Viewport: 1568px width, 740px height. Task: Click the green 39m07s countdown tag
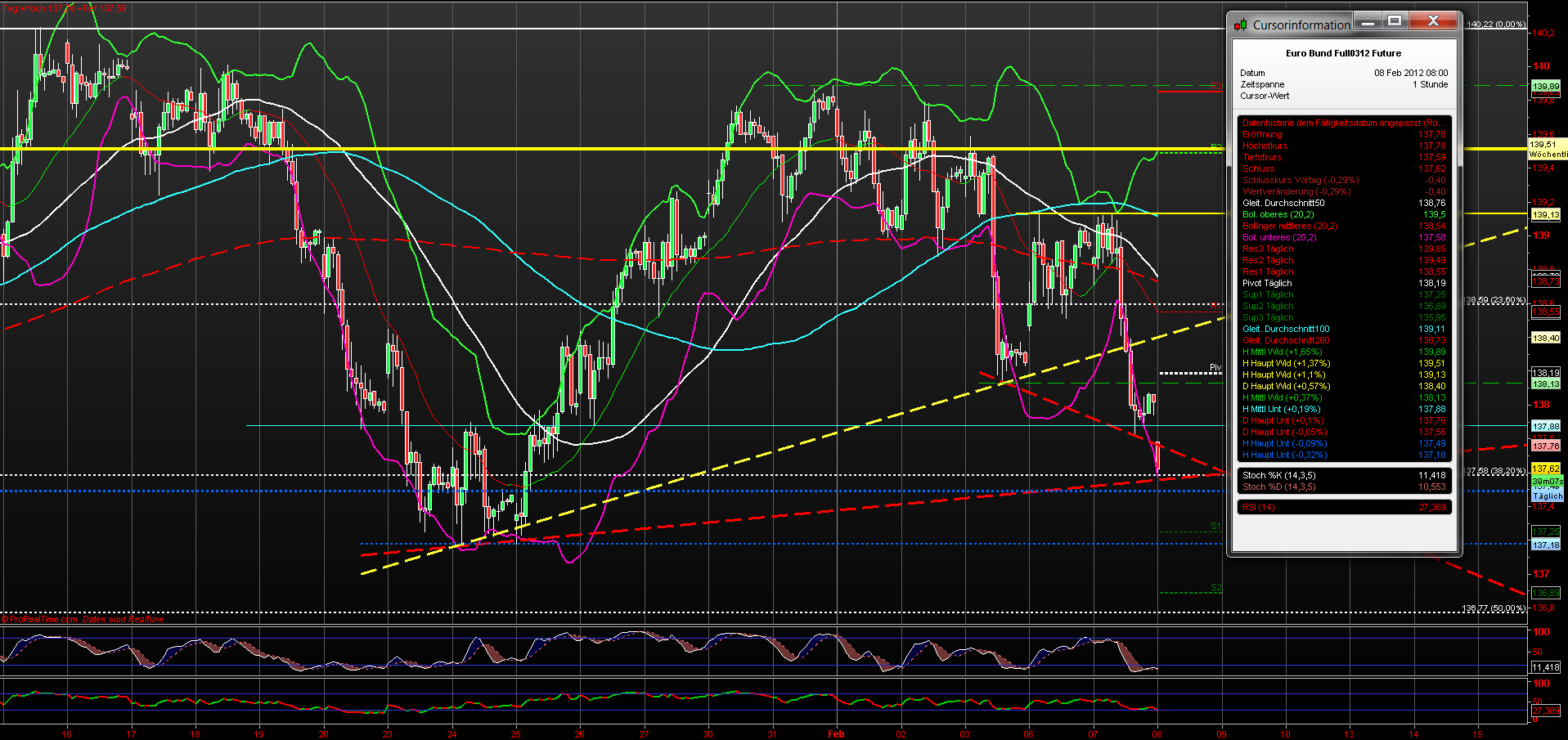click(x=1548, y=482)
